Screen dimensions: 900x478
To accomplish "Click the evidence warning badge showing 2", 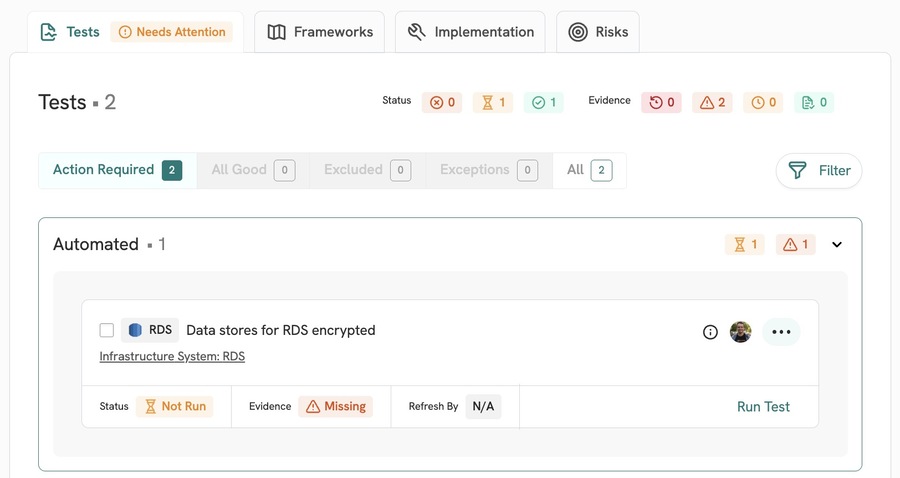I will [x=712, y=103].
